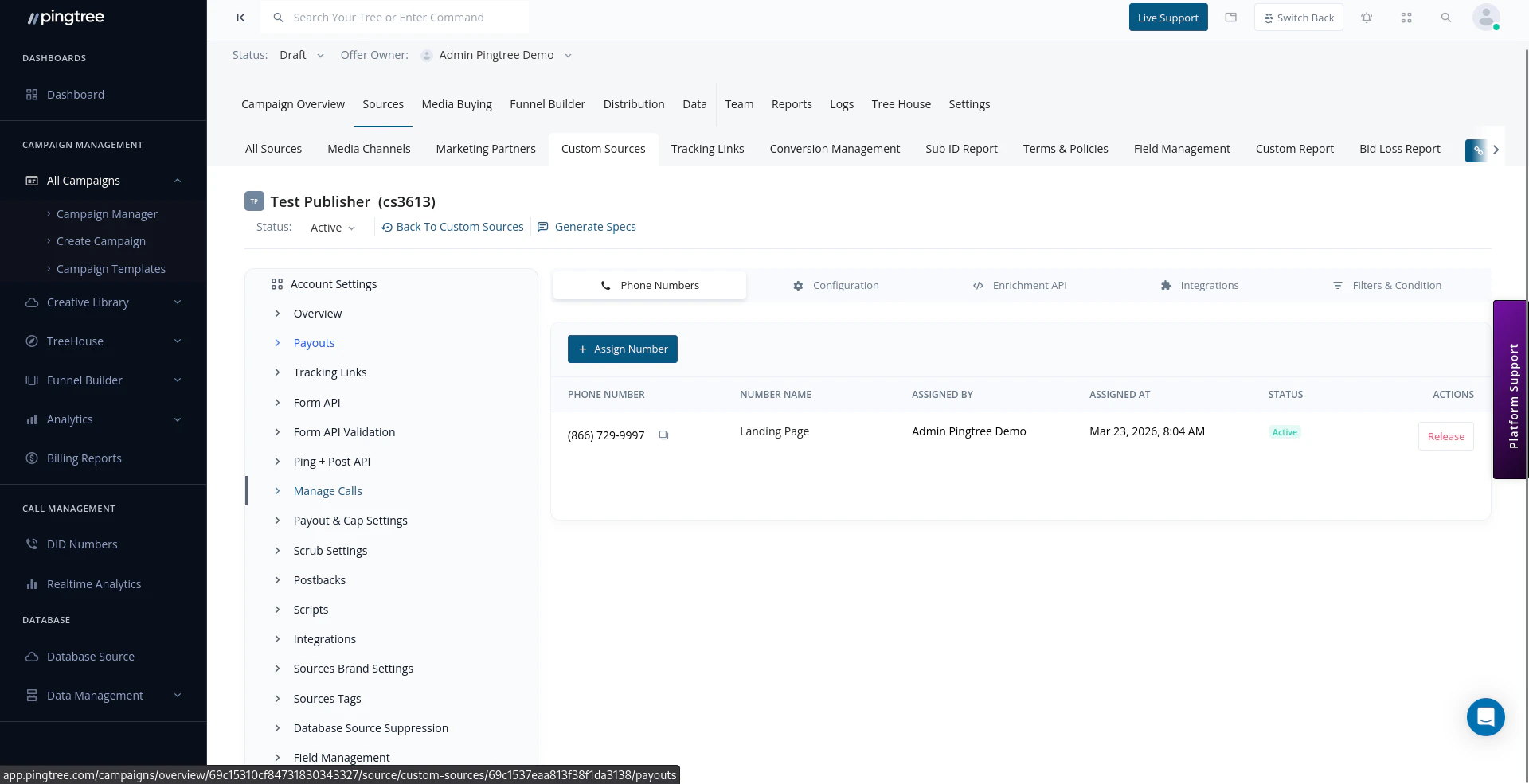Open the Platform Support side panel
The image size is (1529, 784).
point(1511,390)
